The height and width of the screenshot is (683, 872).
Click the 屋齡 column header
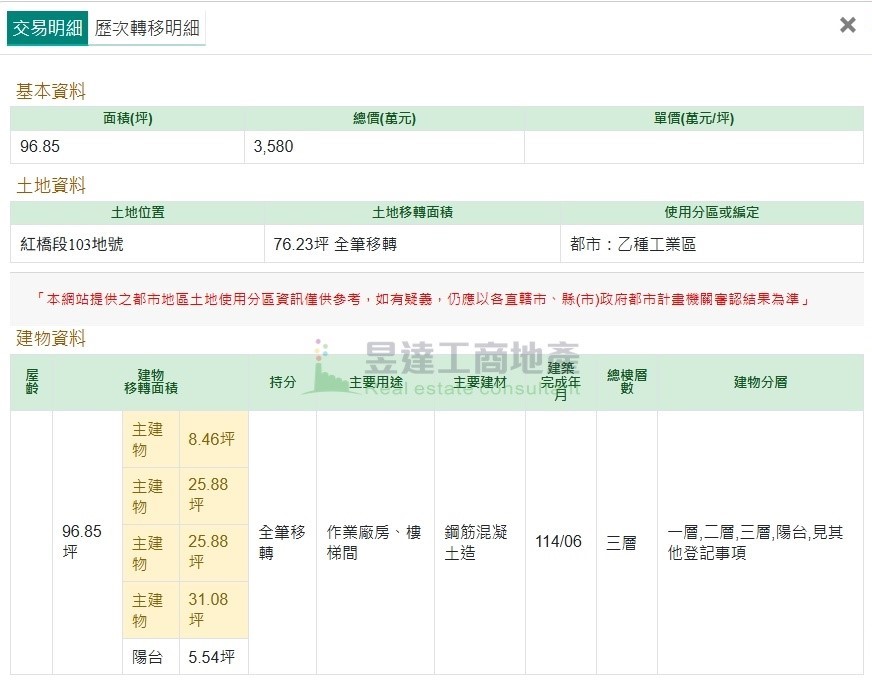click(31, 382)
